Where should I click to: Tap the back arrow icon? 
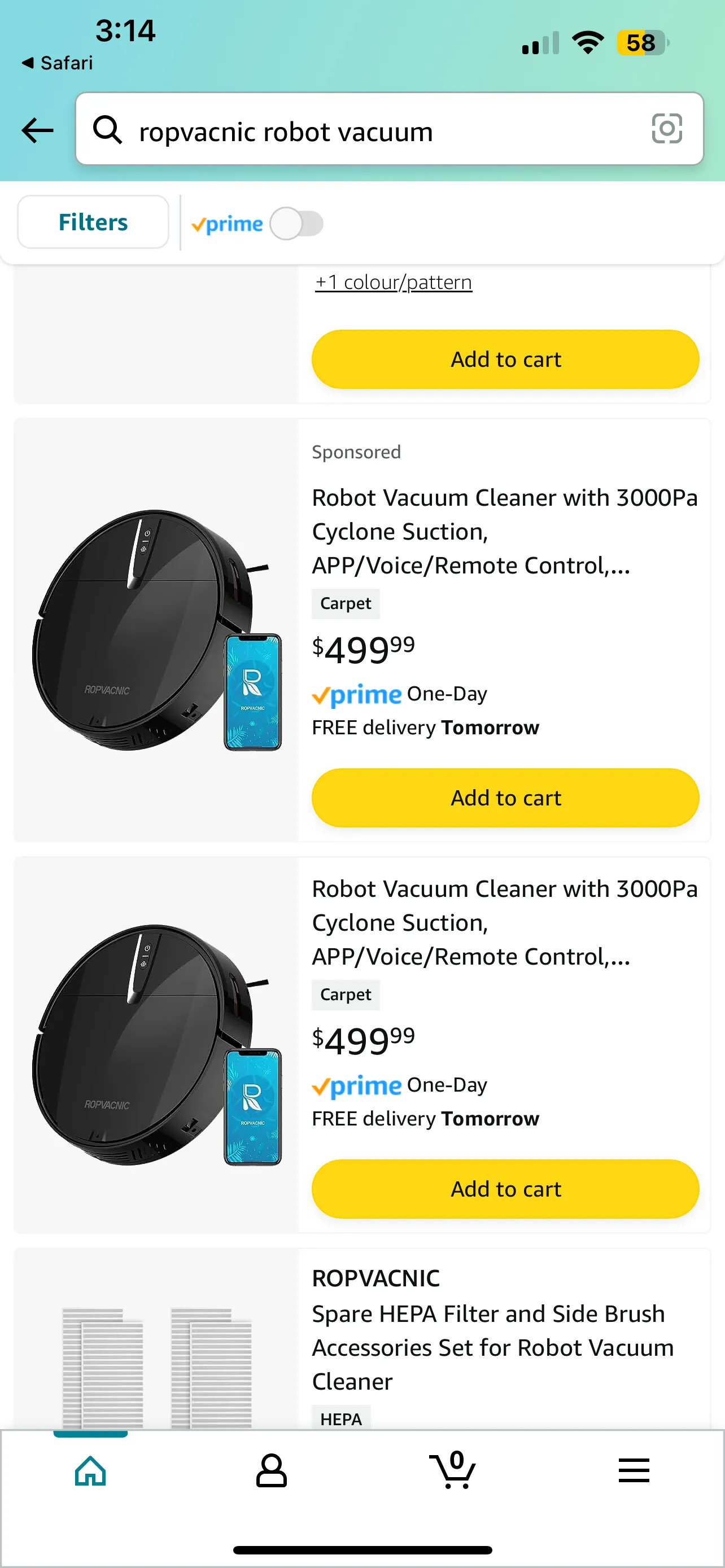point(38,130)
